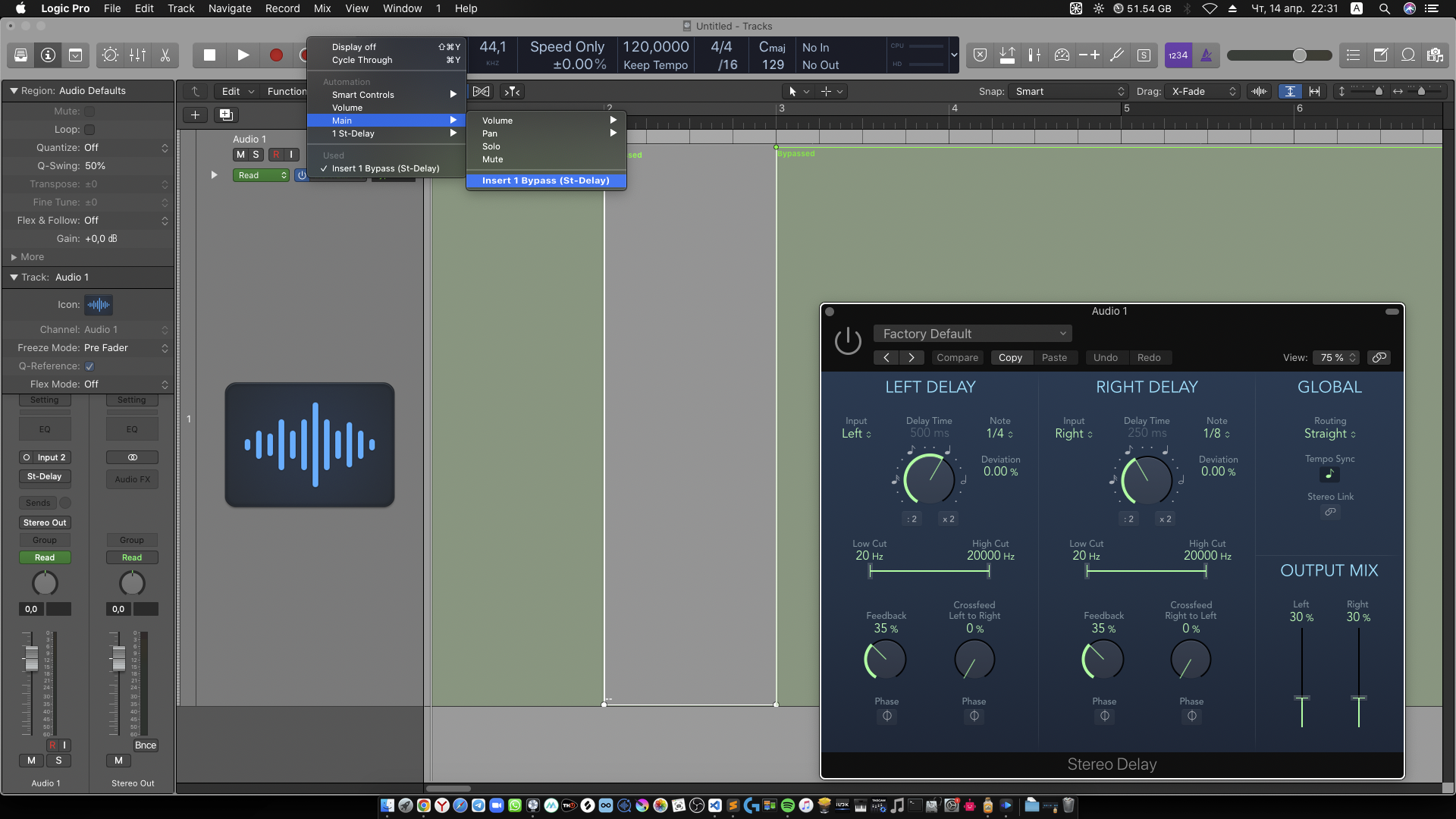Toggle the Stereo Delay plug-in power button
Image resolution: width=1456 pixels, height=819 pixels.
coord(848,341)
